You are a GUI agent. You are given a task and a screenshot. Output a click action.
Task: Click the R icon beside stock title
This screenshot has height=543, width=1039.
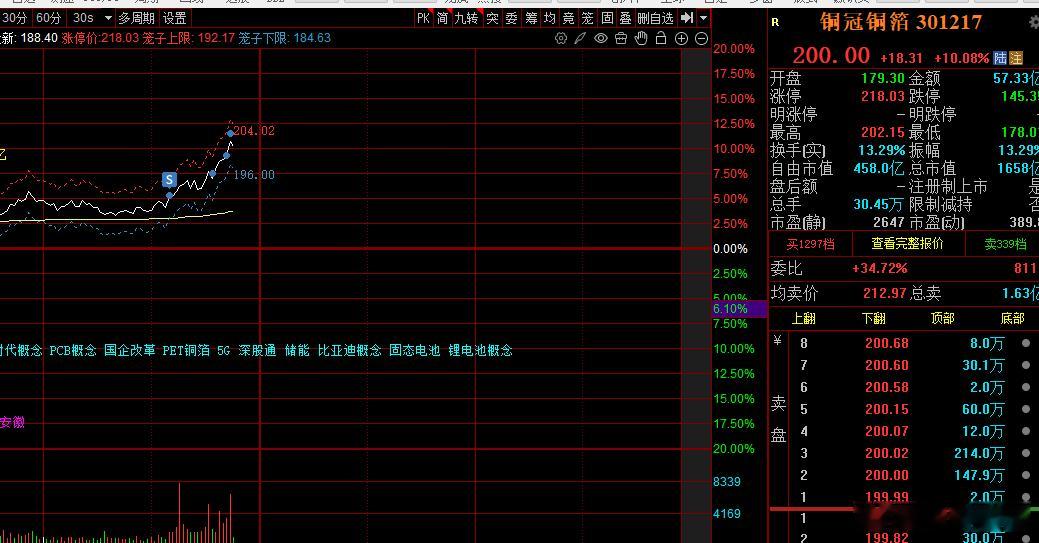[775, 23]
